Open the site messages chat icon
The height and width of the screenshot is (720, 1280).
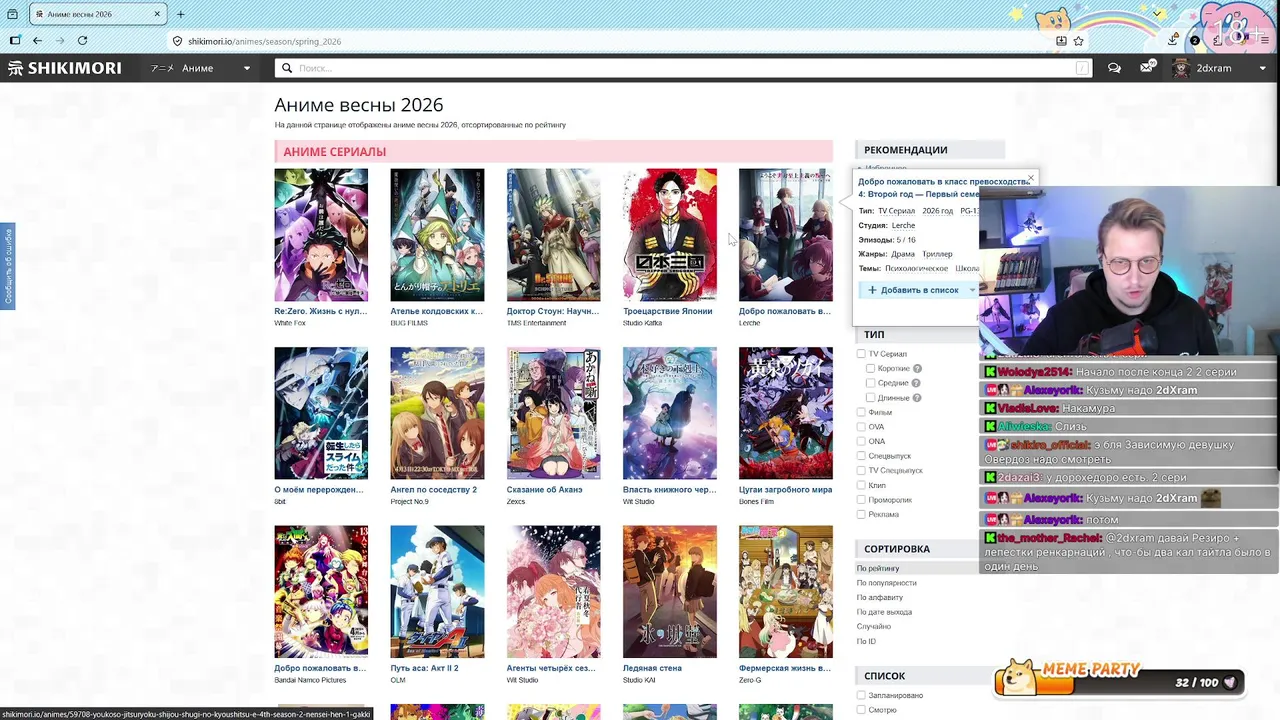[x=1114, y=68]
